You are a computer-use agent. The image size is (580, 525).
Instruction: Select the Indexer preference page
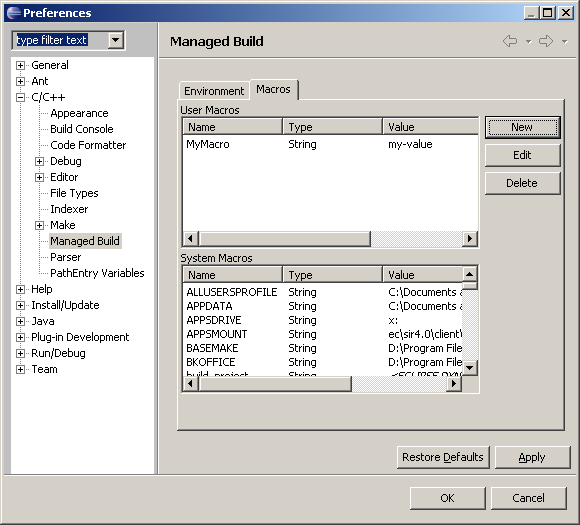69,209
